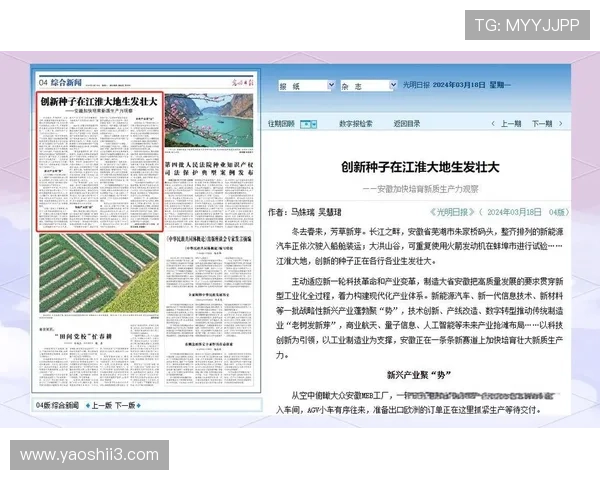Click the right arrow after 下一期
Viewport: 600px width, 480px height.
(561, 124)
